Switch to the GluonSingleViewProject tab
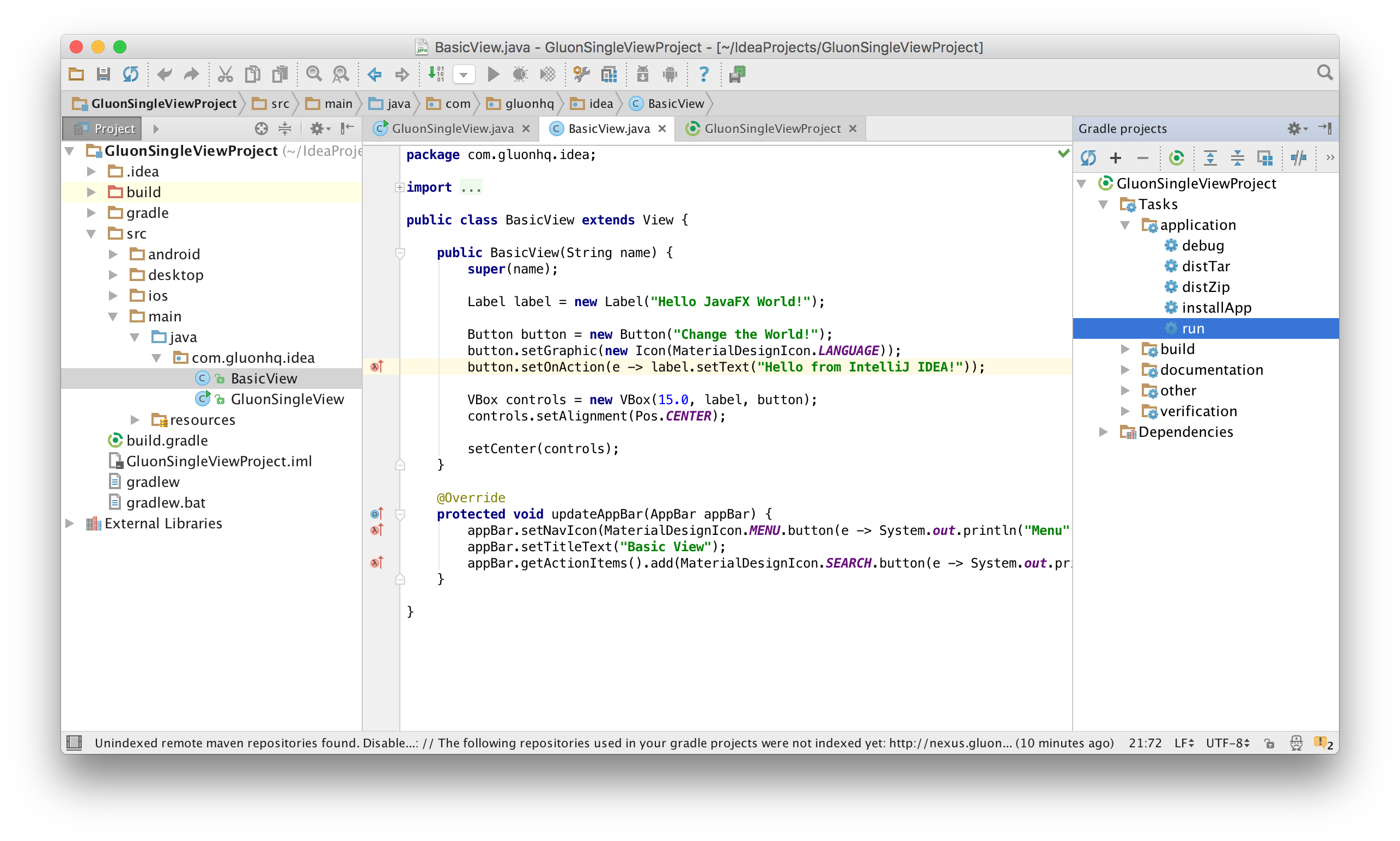The height and width of the screenshot is (841, 1400). [772, 129]
